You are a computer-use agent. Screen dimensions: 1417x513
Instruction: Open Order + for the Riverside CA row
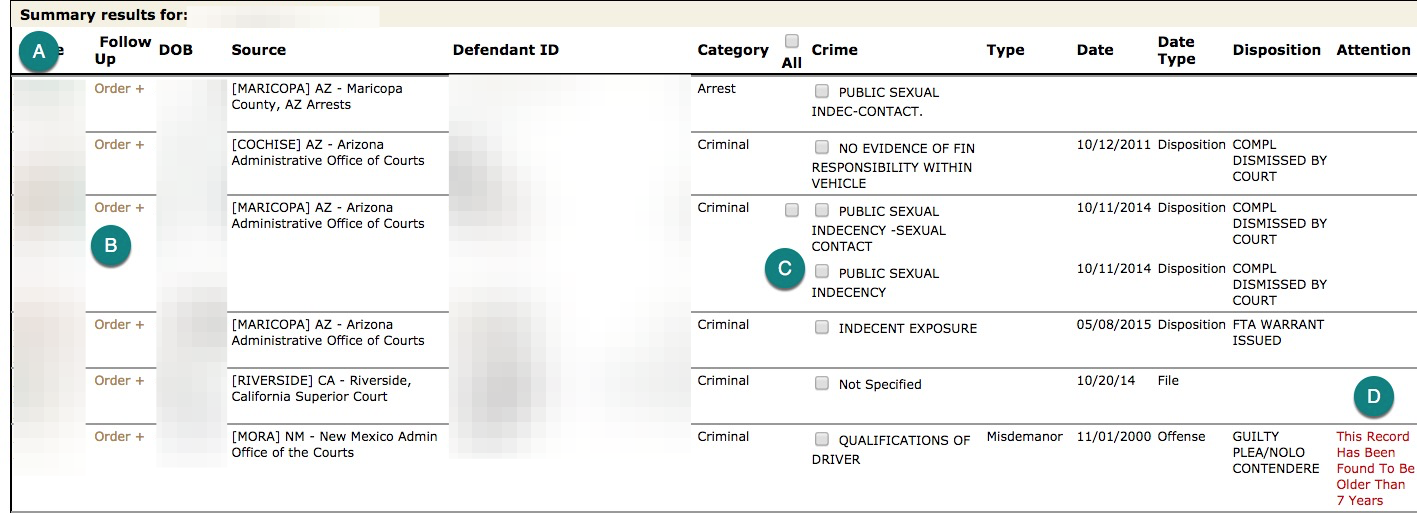tap(119, 380)
